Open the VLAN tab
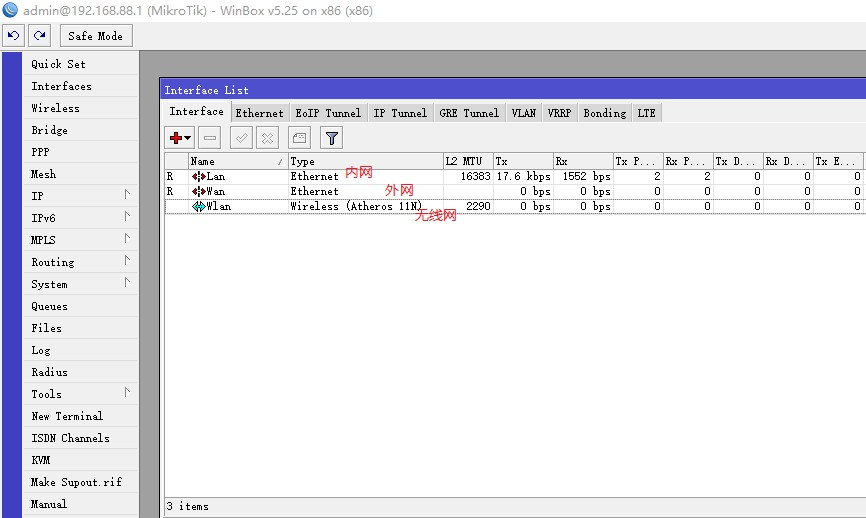 [523, 113]
